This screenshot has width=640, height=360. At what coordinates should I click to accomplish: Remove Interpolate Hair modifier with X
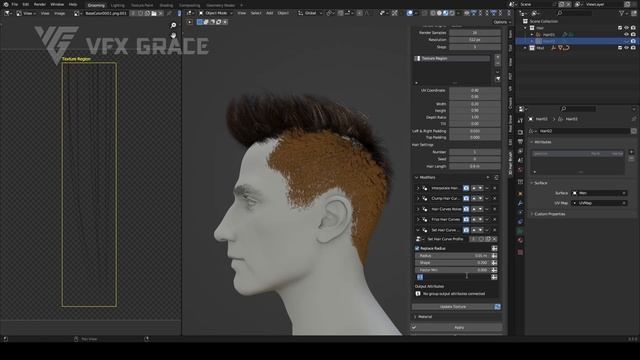(x=495, y=188)
